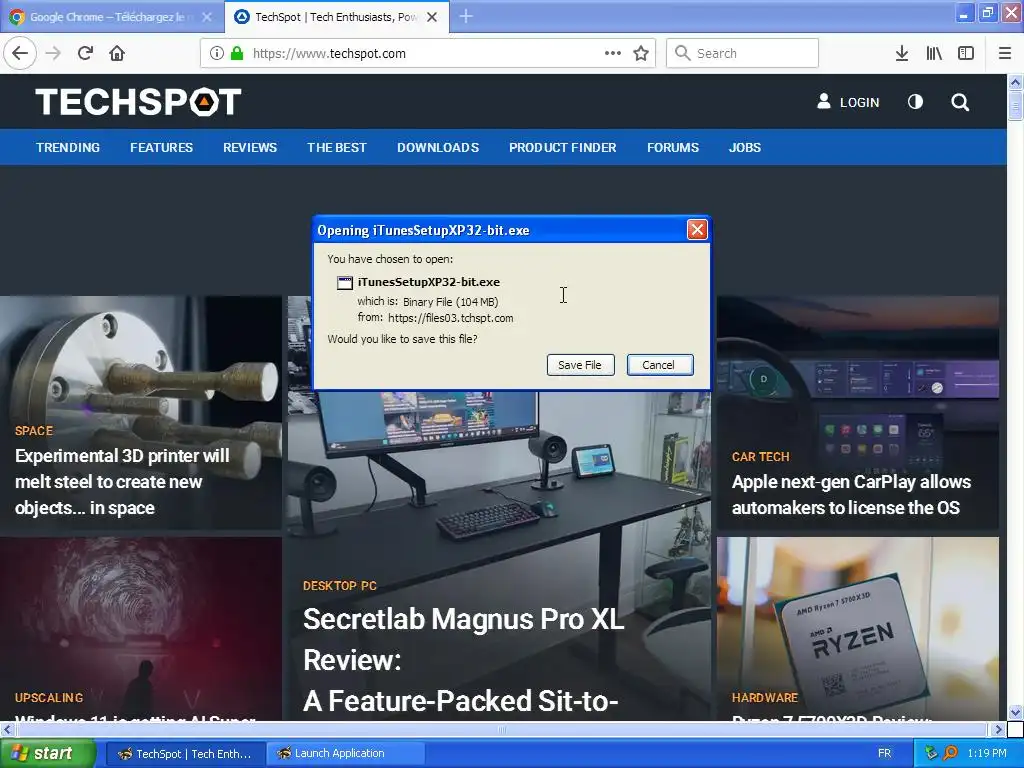This screenshot has width=1024, height=768.
Task: Open the TRENDING nav menu
Action: point(68,148)
